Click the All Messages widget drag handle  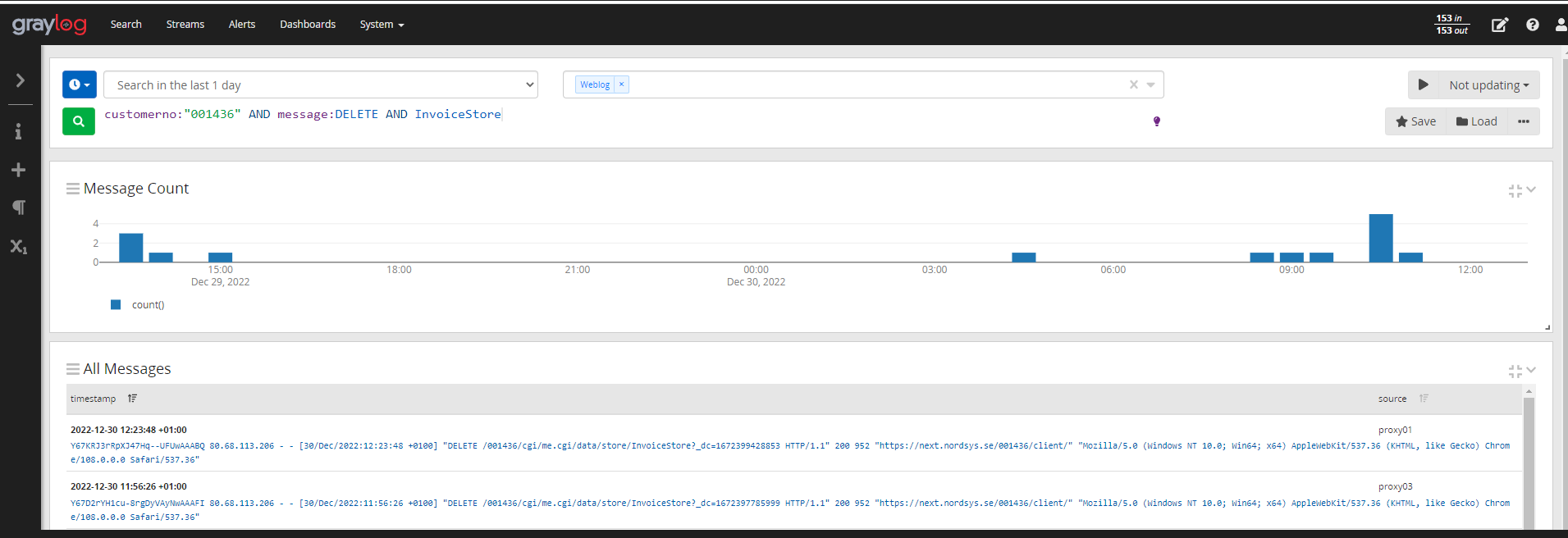pos(73,369)
